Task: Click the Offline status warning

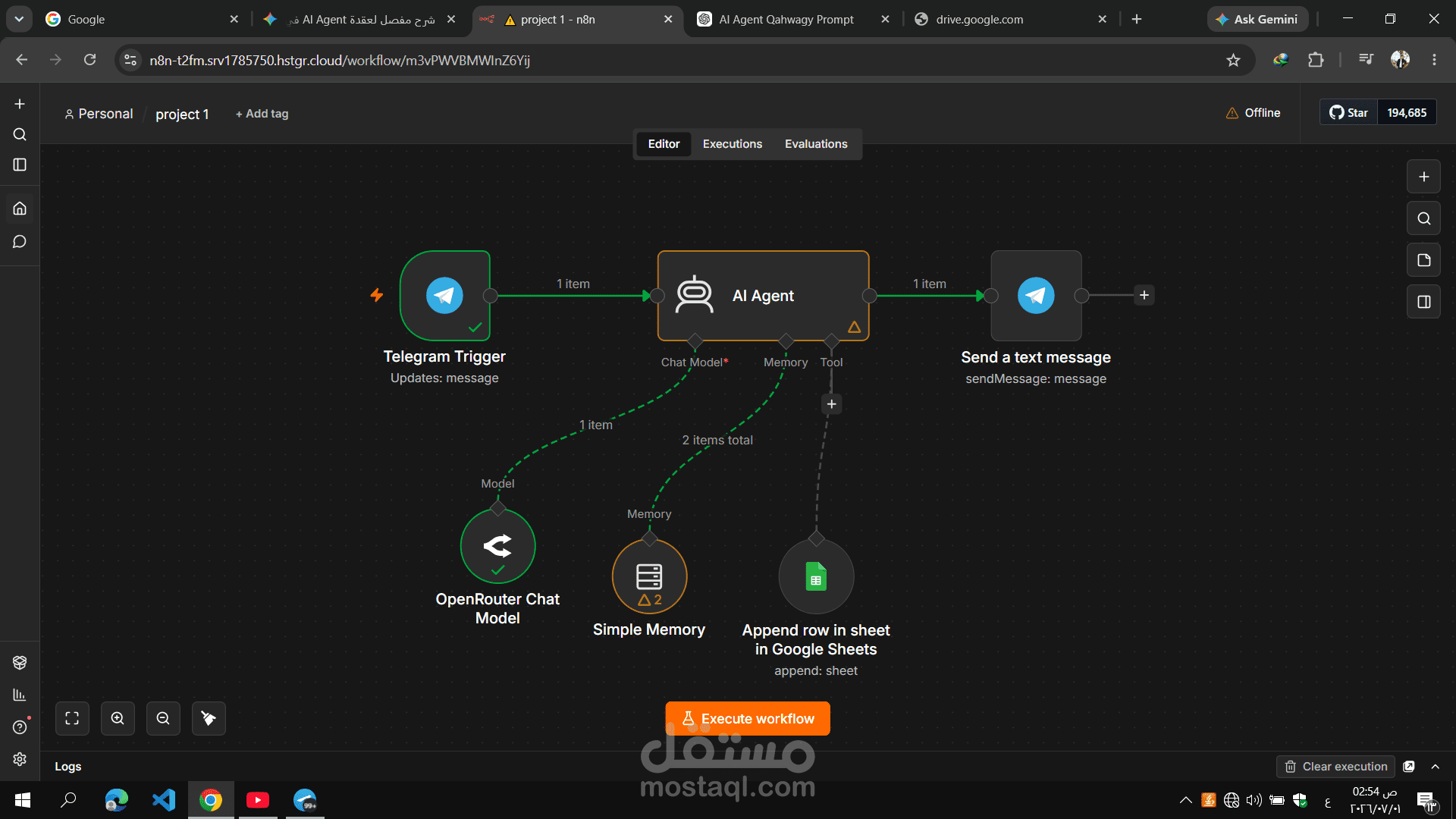Action: [x=1253, y=112]
